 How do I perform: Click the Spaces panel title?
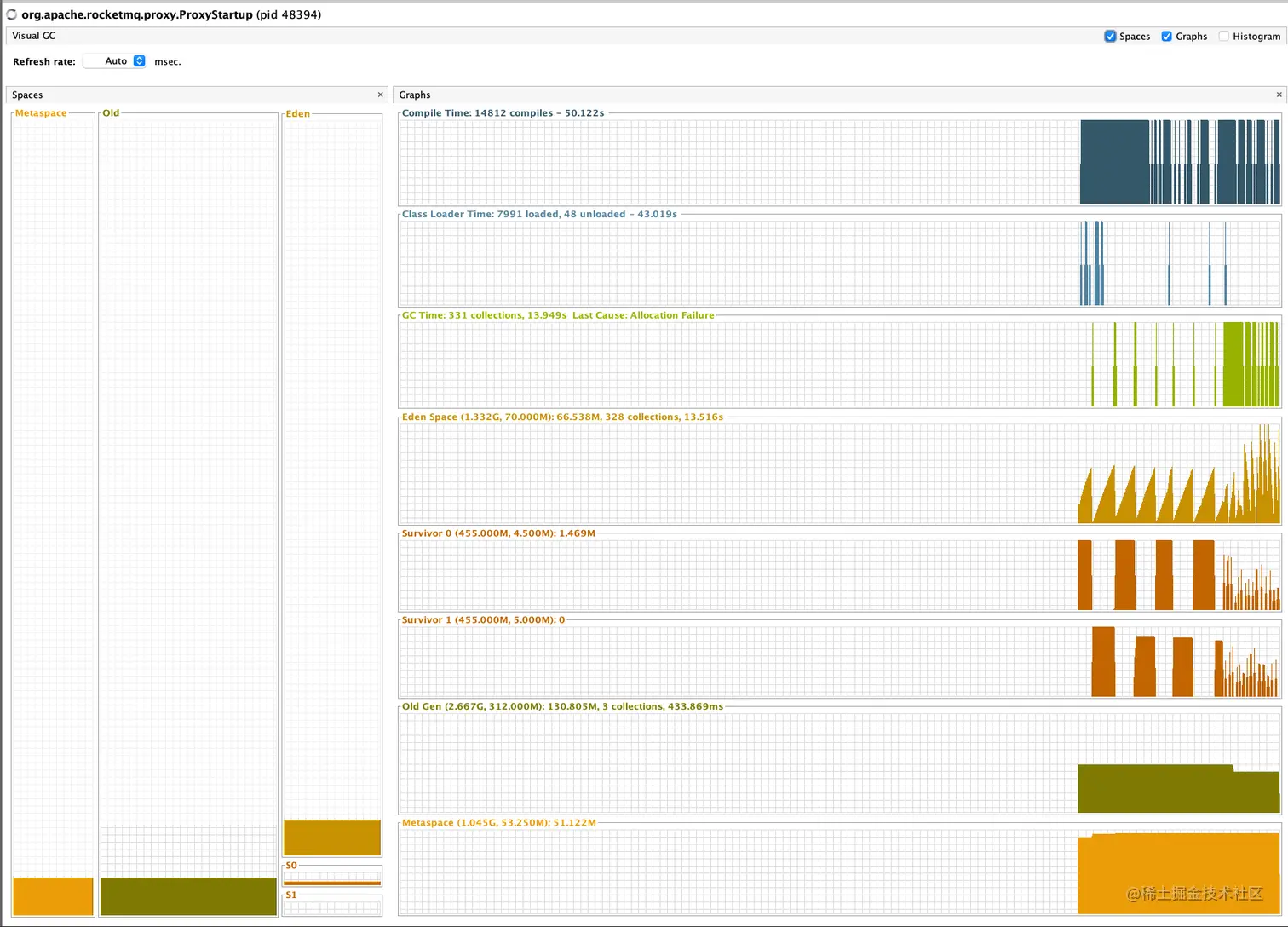point(27,95)
